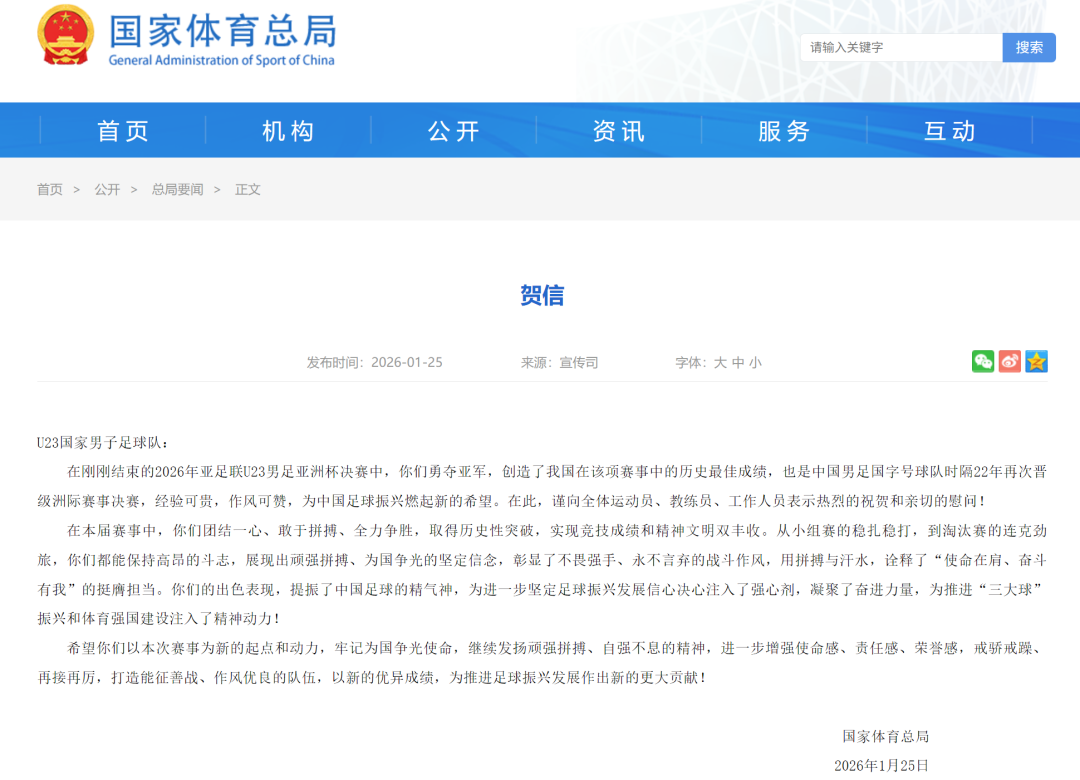Expand the 公开 navigation menu
The height and width of the screenshot is (780, 1080).
(x=453, y=130)
